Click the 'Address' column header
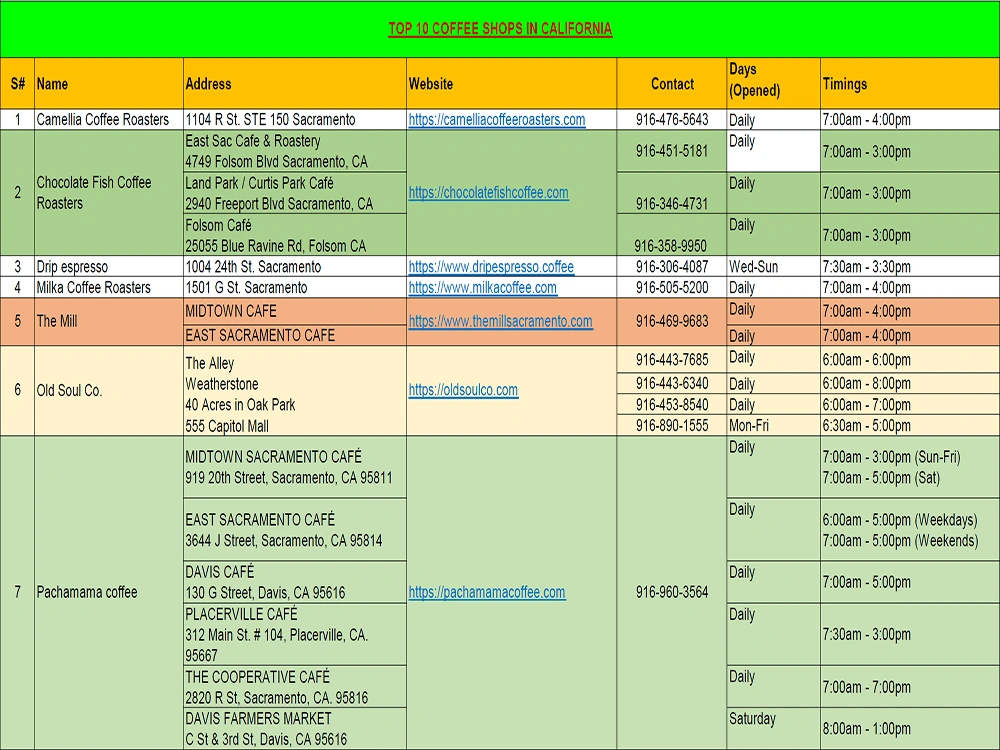The width and height of the screenshot is (1000, 750). pos(295,84)
